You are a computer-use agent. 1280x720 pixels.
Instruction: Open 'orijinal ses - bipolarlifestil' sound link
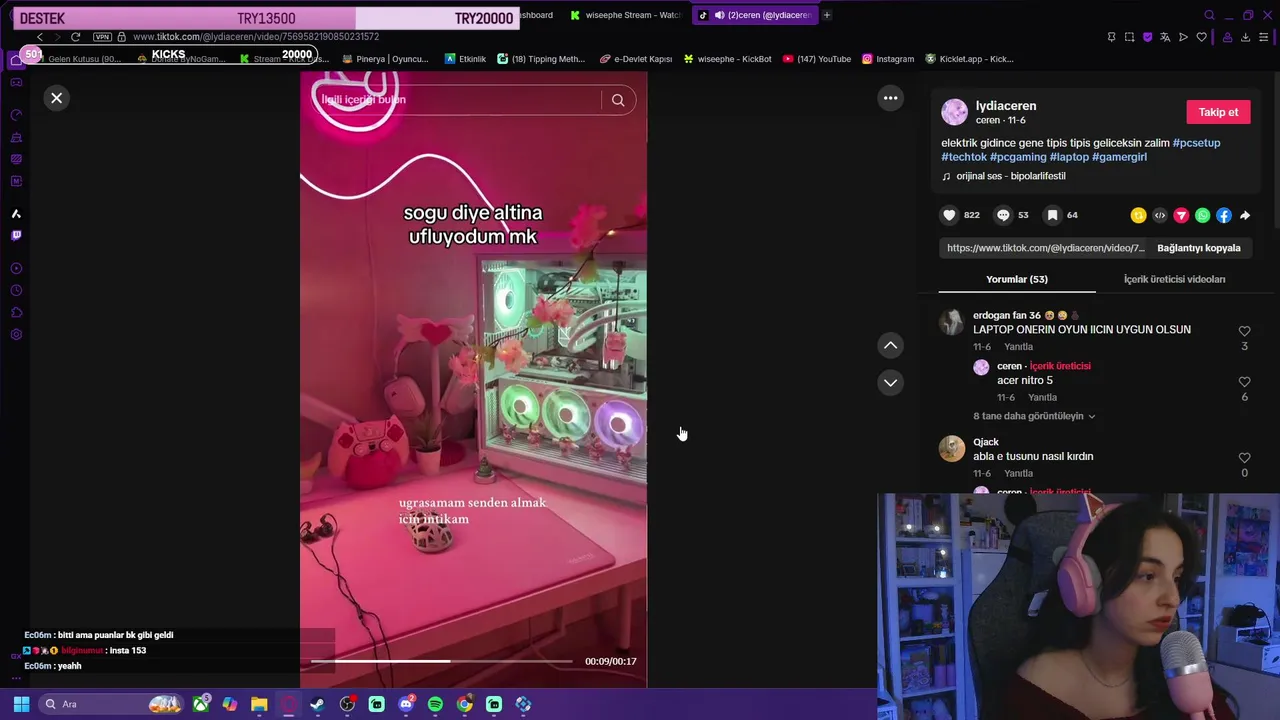1010,176
